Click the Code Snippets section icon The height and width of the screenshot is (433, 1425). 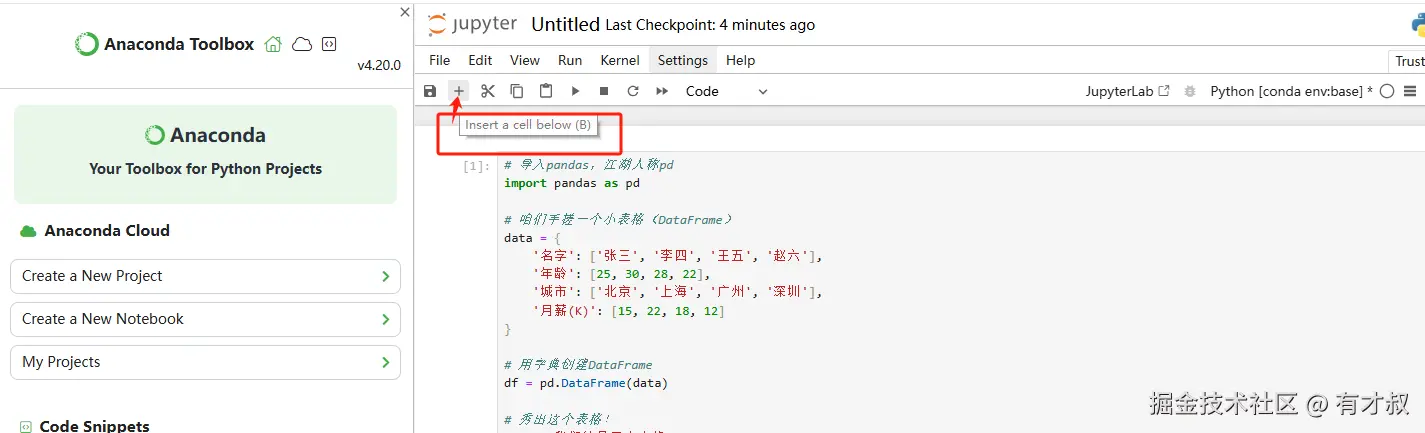click(26, 427)
